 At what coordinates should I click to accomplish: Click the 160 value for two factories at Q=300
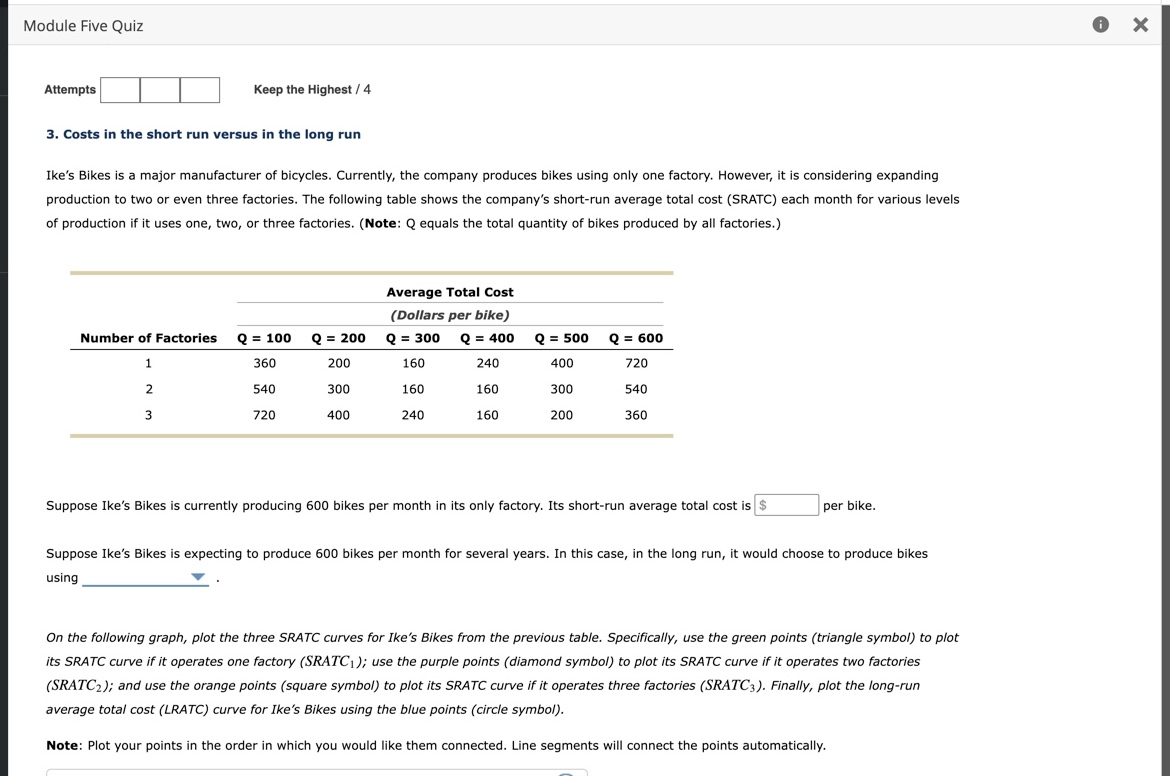tap(412, 389)
